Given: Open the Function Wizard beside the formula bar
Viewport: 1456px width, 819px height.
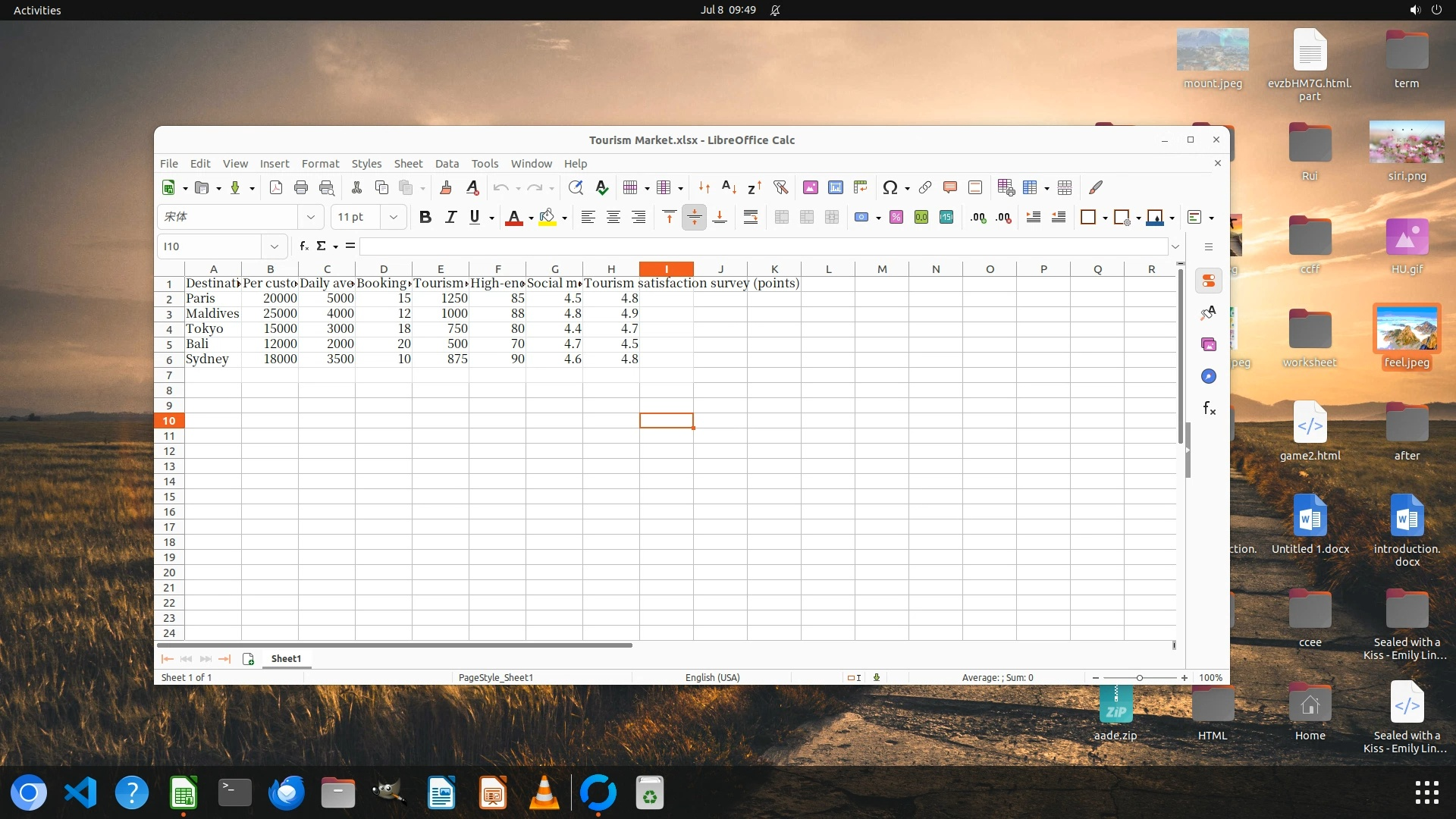Looking at the screenshot, I should 303,246.
